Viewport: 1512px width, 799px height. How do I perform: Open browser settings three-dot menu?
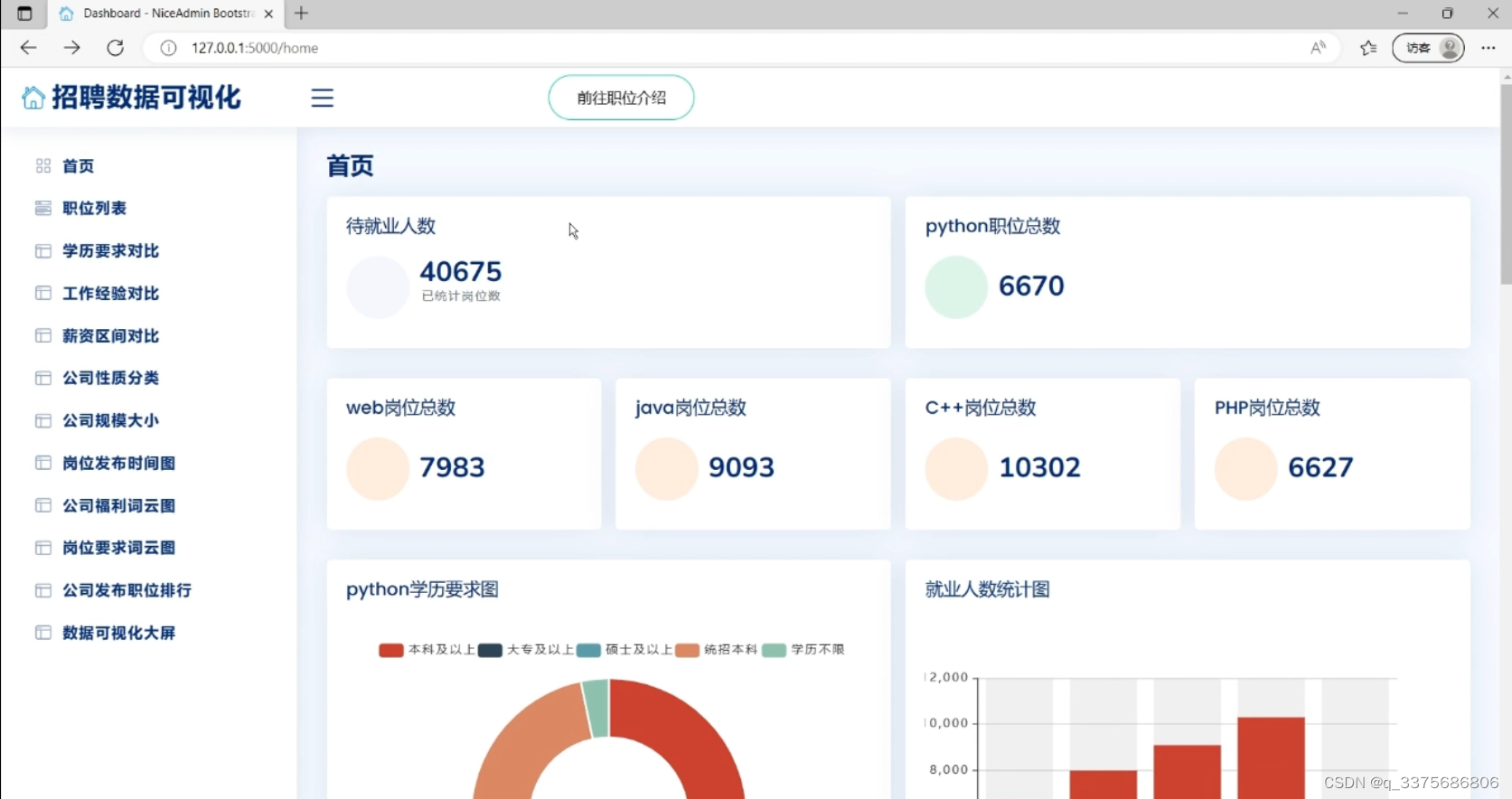click(x=1489, y=48)
